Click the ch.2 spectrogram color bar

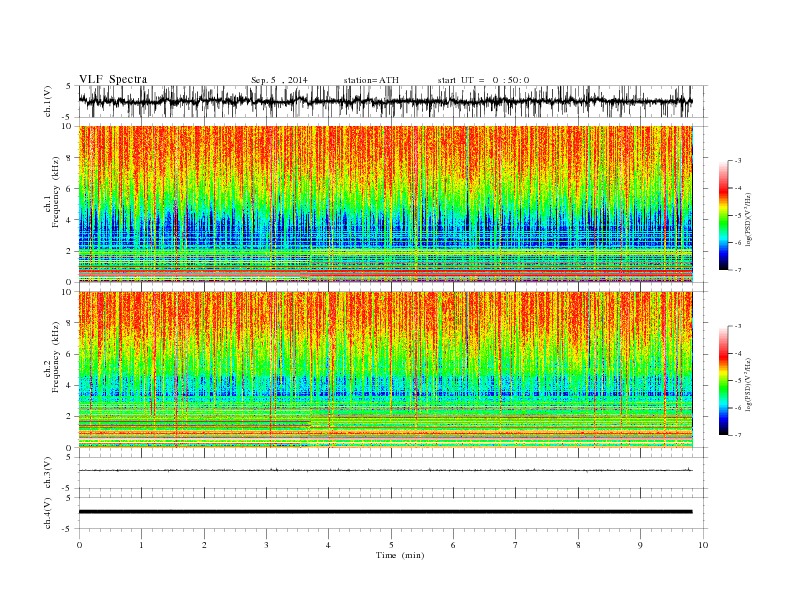coord(723,381)
